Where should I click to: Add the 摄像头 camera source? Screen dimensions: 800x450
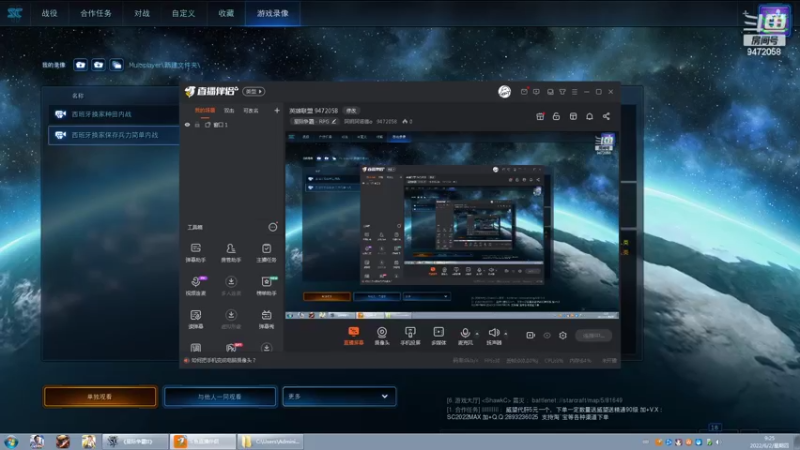click(x=382, y=336)
